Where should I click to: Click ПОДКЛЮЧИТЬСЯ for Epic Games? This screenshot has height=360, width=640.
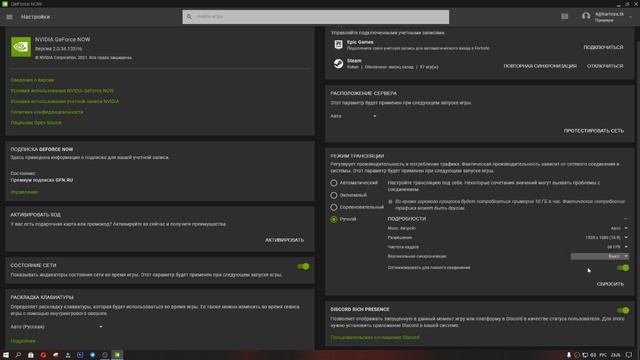point(603,47)
